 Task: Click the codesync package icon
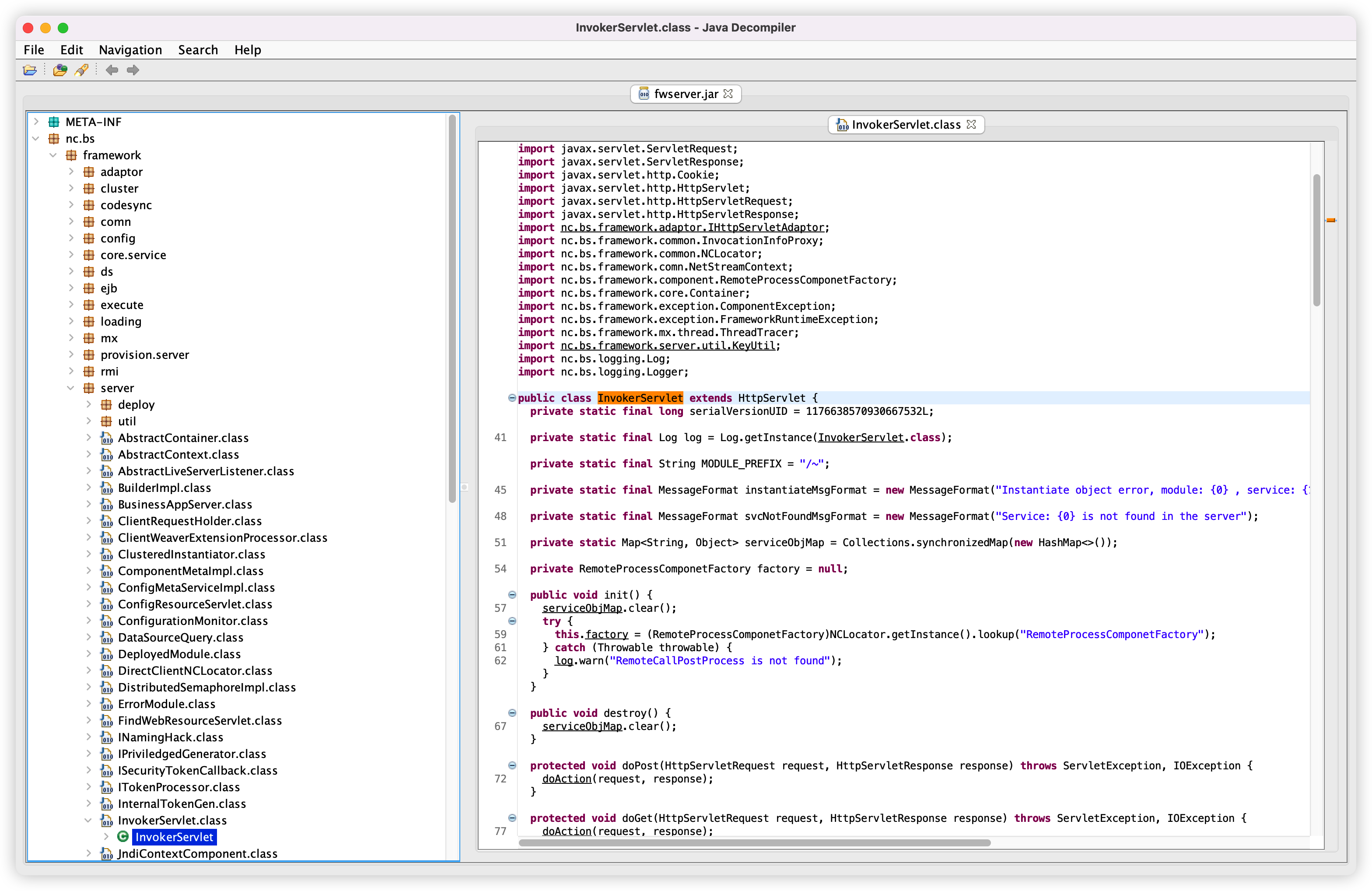pos(89,205)
